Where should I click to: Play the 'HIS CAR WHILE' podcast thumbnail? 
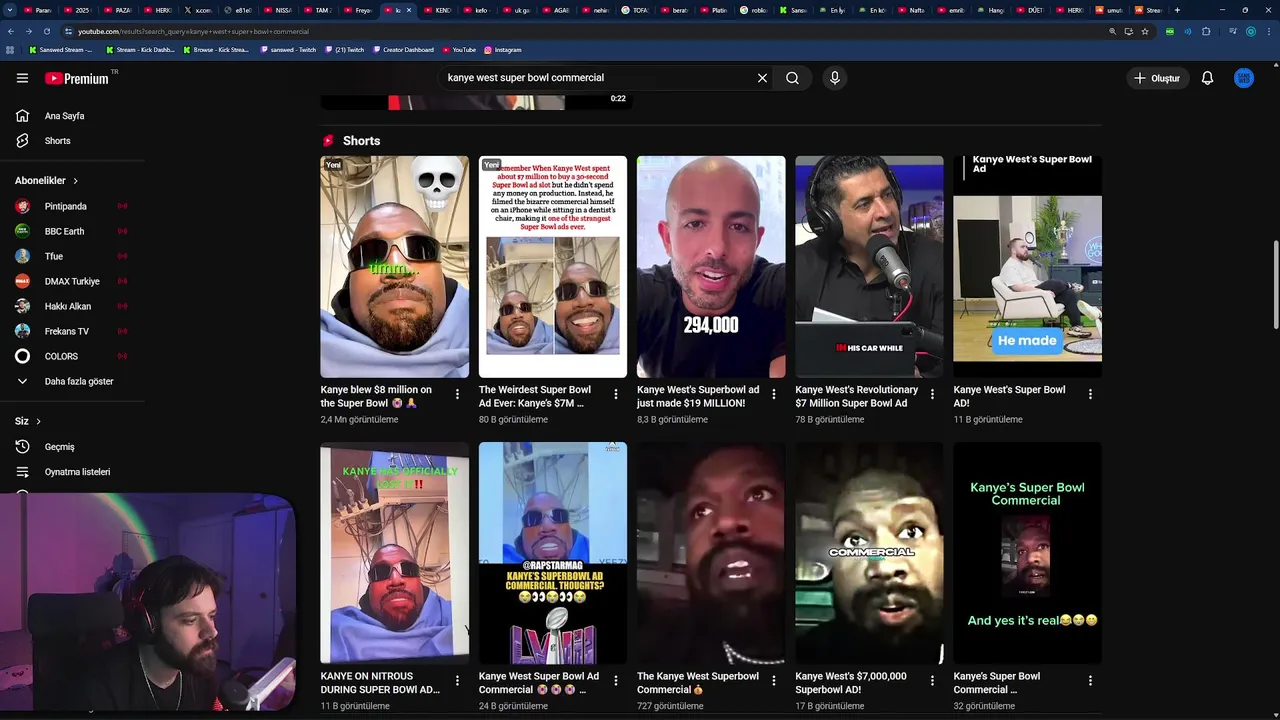(869, 266)
